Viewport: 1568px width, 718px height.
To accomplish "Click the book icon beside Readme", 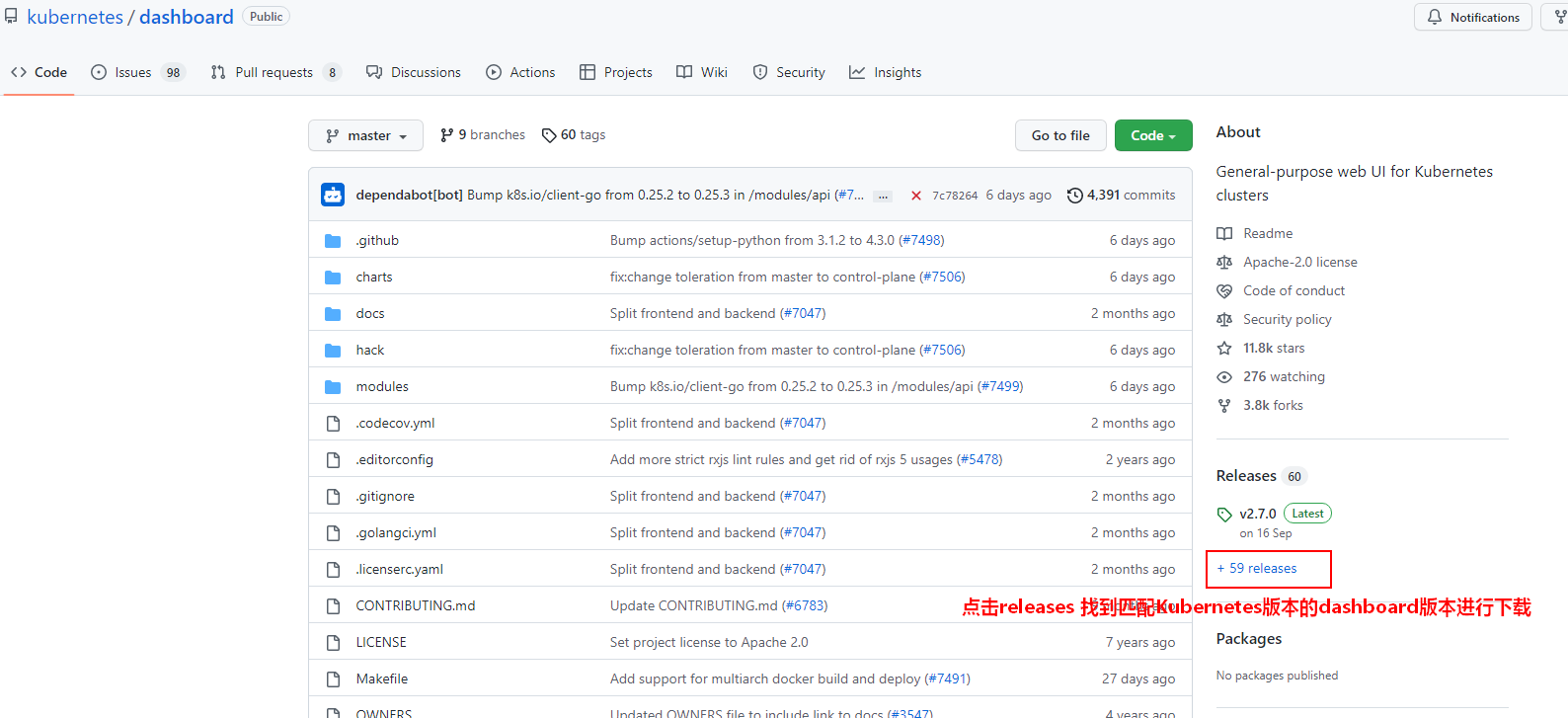I will 1224,234.
